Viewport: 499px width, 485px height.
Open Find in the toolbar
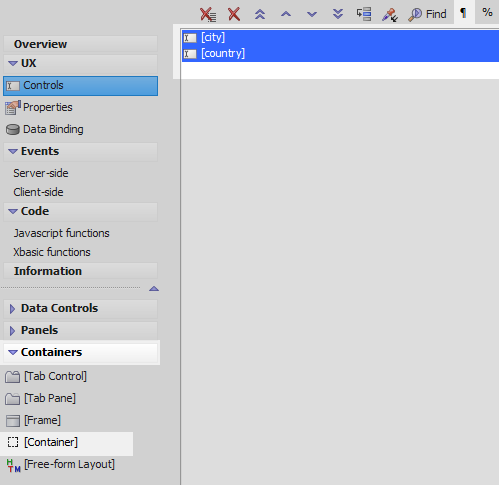pos(427,14)
